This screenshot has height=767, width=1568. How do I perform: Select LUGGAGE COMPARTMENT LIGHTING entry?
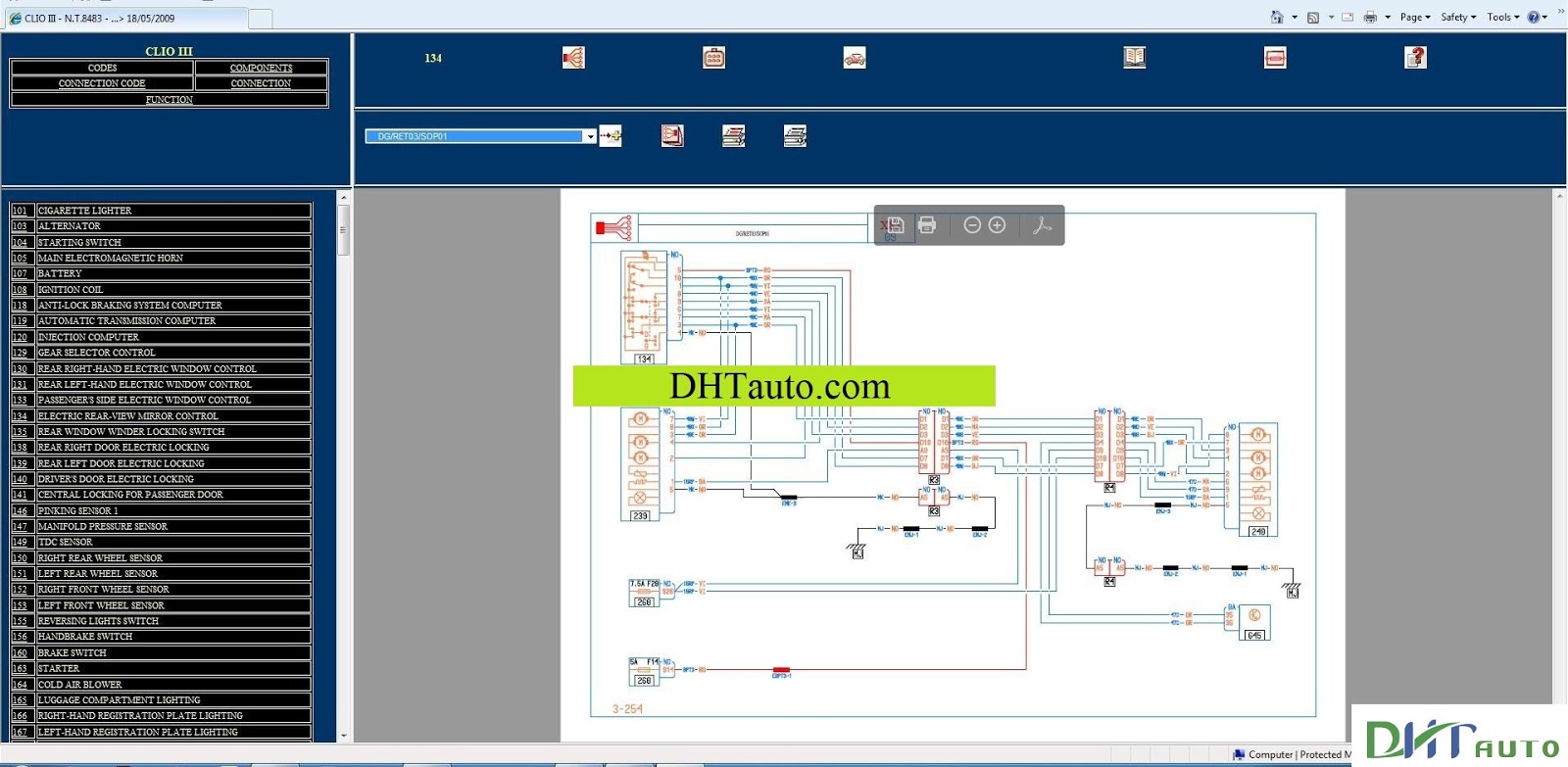point(173,700)
